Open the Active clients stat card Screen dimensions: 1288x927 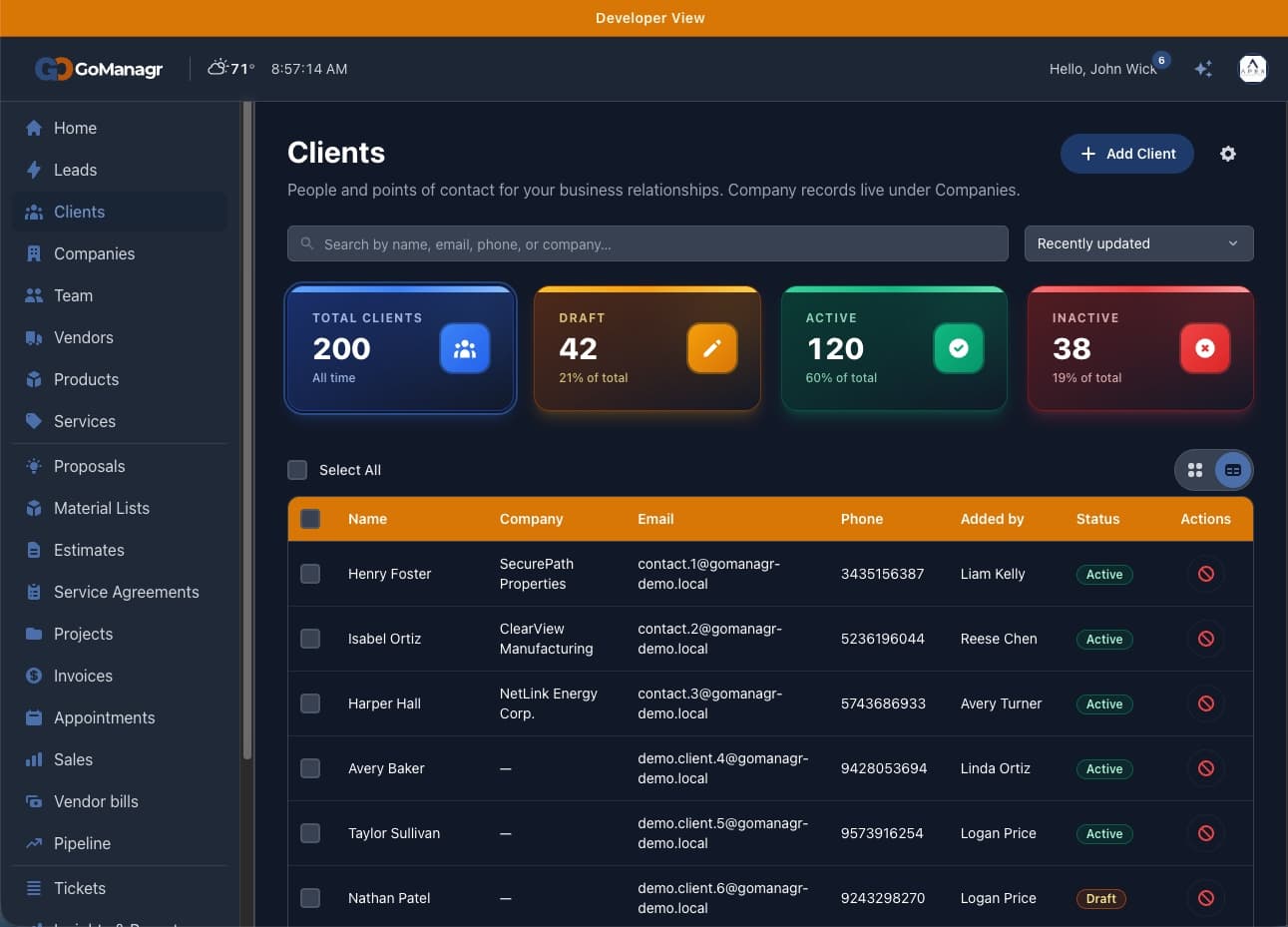894,348
